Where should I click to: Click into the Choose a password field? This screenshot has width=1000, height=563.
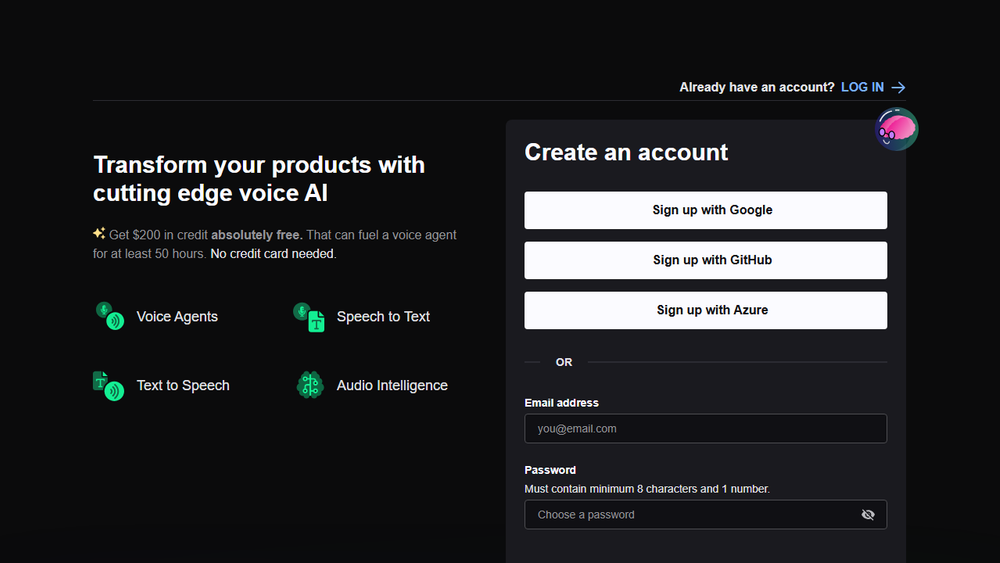[690, 515]
